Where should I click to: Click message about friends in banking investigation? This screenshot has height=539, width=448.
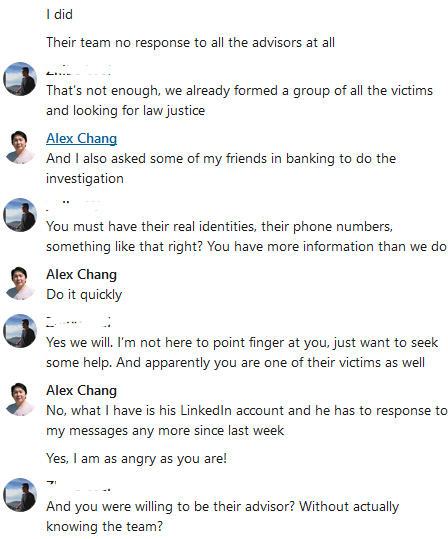click(221, 168)
